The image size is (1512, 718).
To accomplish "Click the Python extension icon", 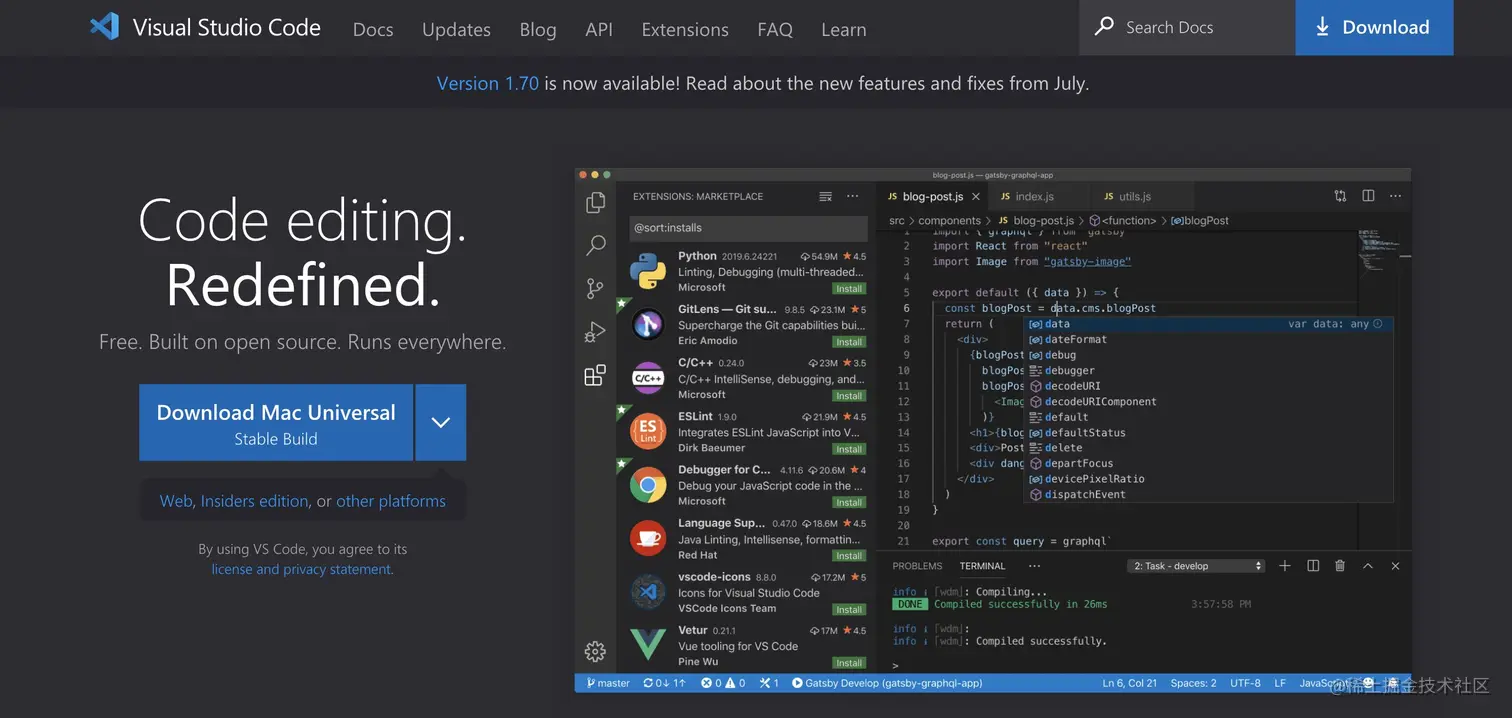I will (x=648, y=271).
